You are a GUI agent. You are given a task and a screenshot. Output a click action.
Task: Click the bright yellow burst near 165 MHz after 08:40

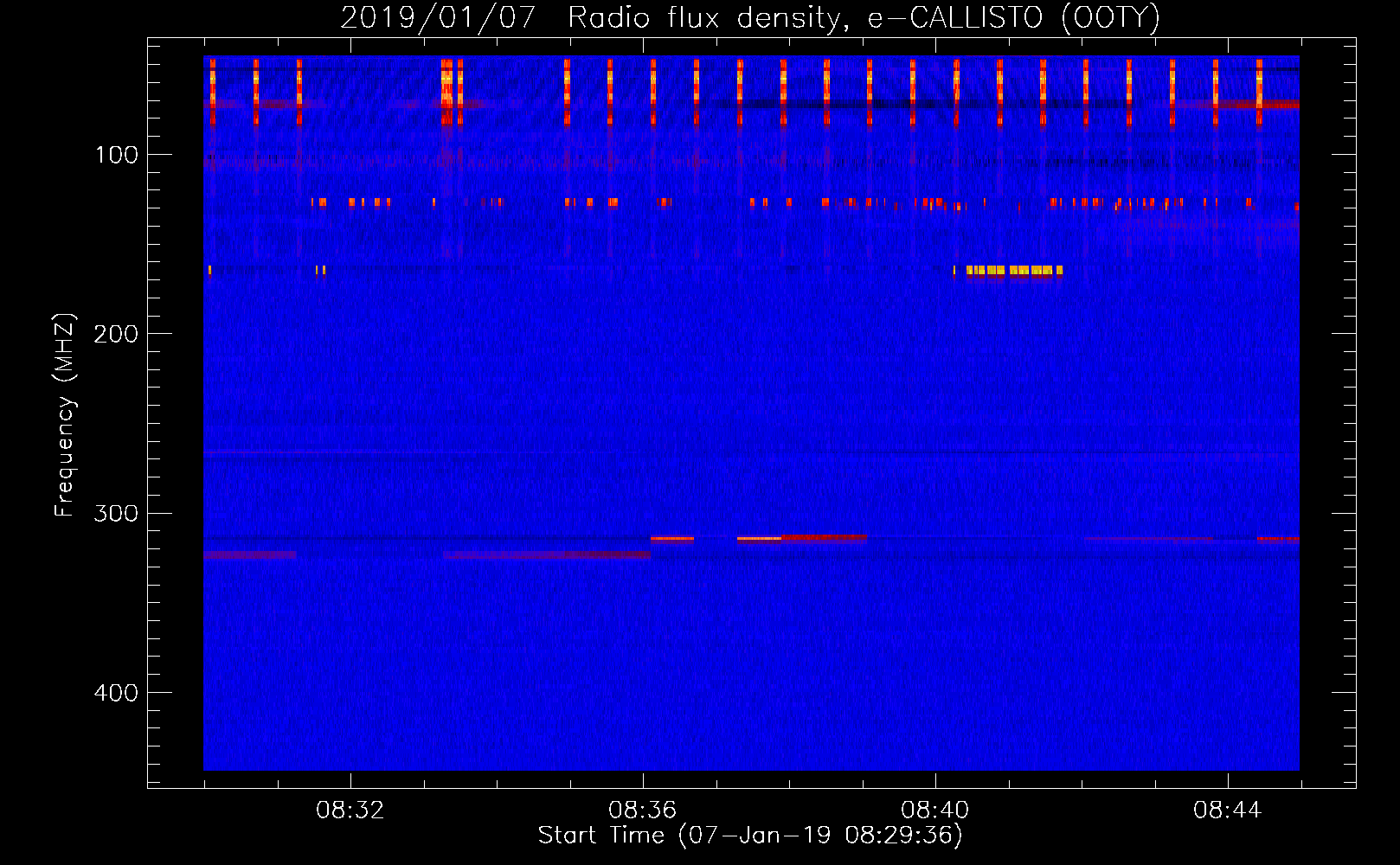point(1013,271)
